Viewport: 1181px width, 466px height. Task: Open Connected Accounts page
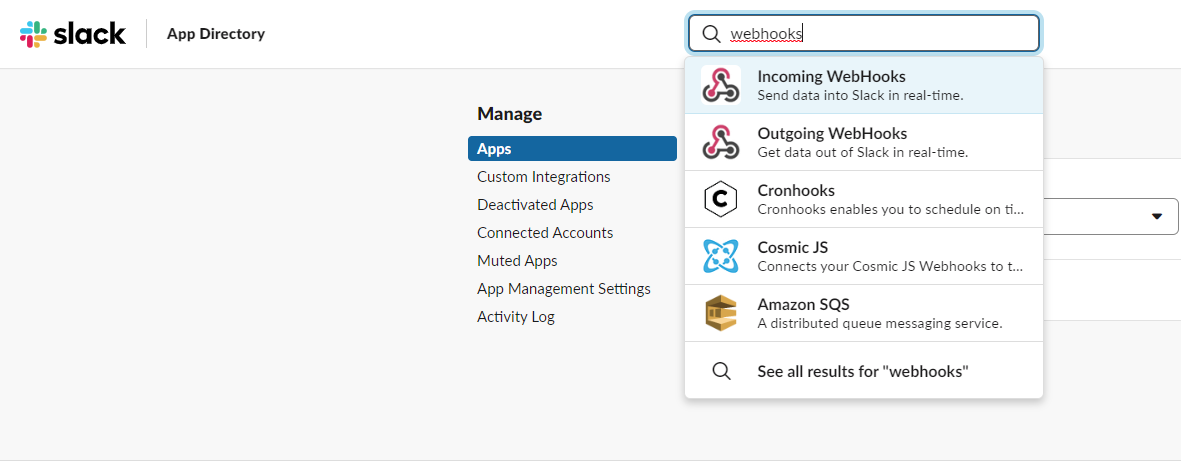545,233
